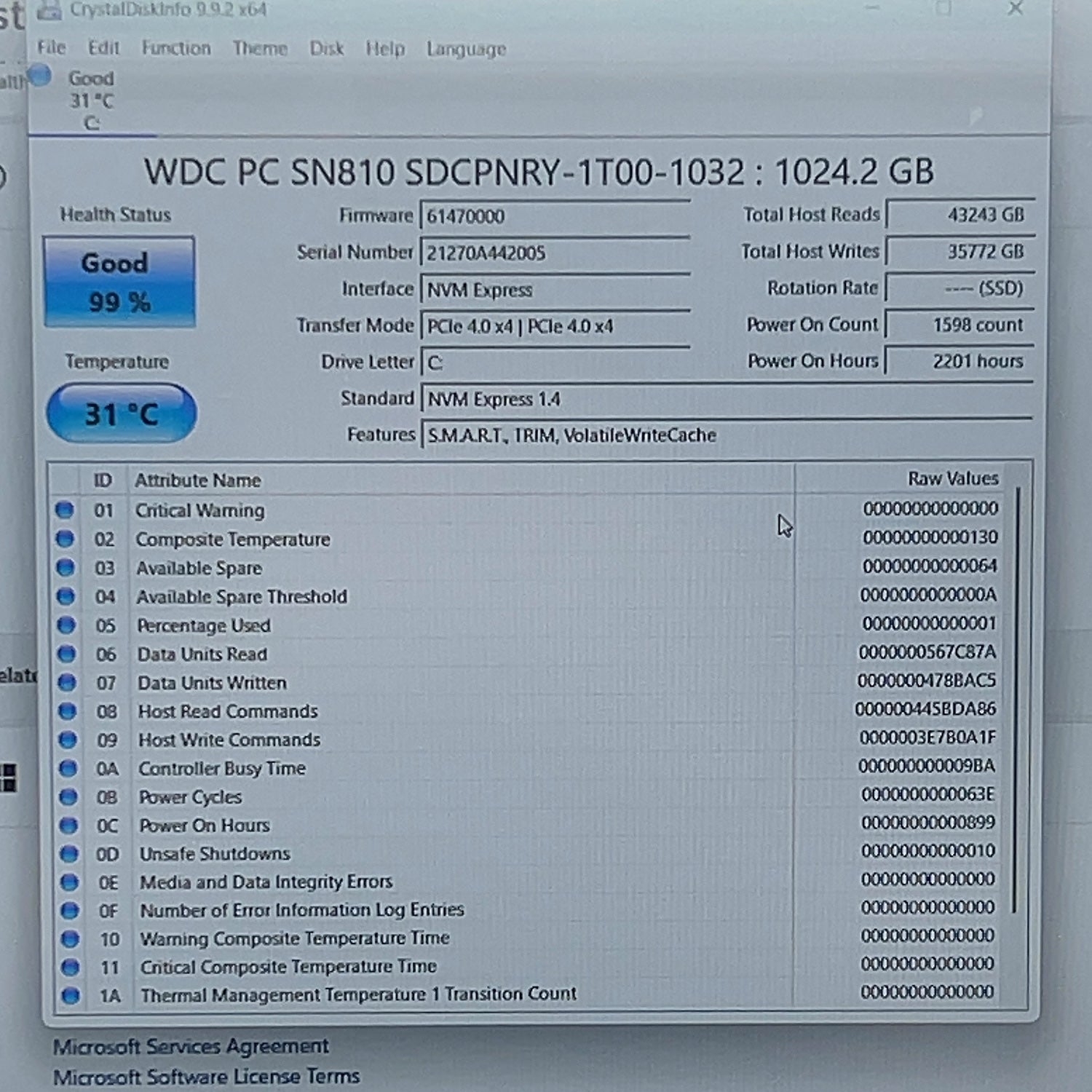This screenshot has width=1092, height=1092.
Task: Click the ID column header
Action: click(x=103, y=480)
